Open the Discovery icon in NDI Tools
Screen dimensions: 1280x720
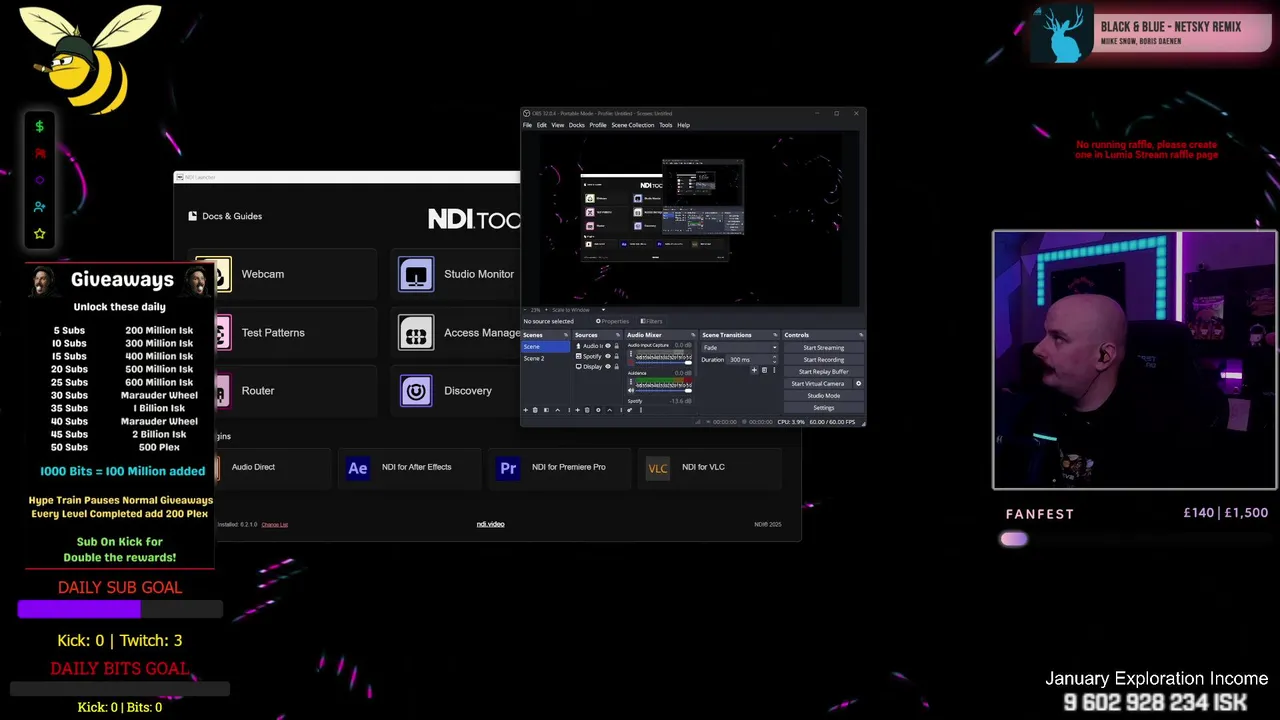416,391
